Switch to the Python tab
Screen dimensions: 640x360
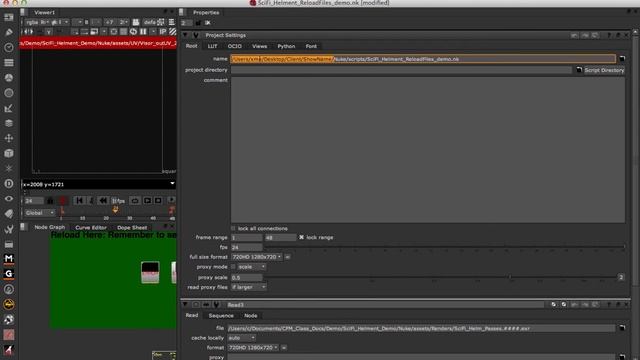coord(286,46)
